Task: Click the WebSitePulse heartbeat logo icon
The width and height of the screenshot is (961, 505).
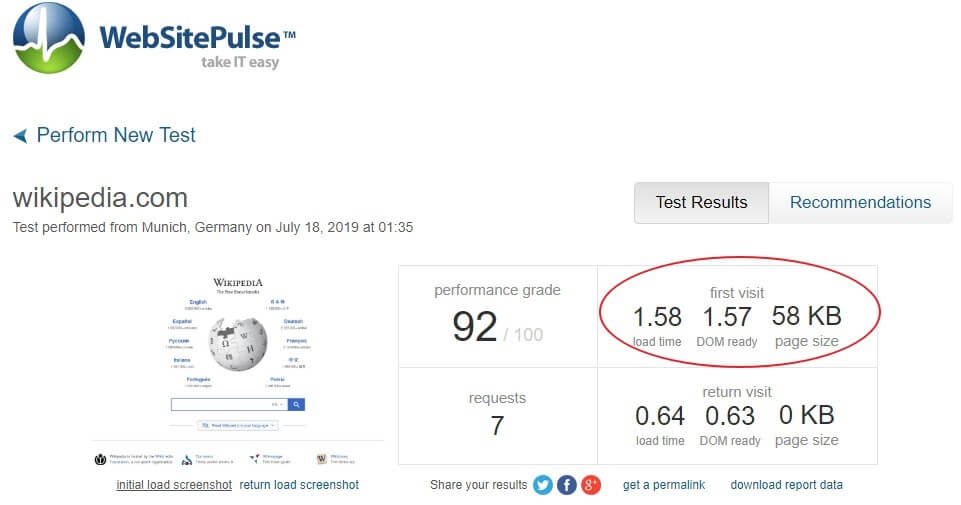Action: point(48,38)
